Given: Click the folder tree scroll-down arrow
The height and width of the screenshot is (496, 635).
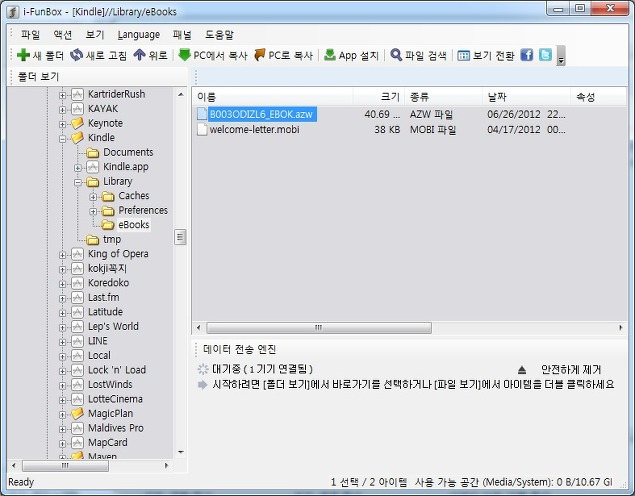Looking at the screenshot, I should [181, 452].
